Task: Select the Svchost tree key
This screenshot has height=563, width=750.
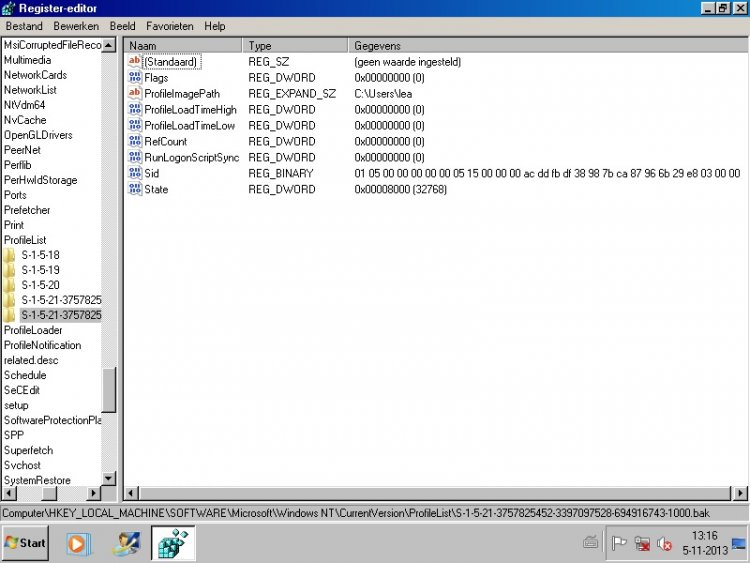Action: [22, 465]
